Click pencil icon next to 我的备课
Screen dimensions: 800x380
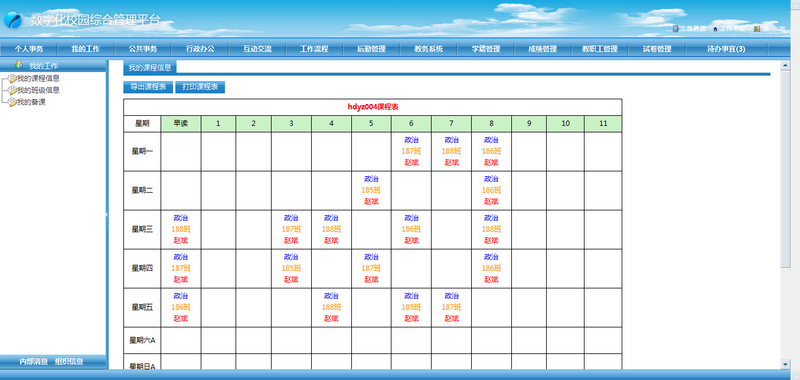coord(13,103)
